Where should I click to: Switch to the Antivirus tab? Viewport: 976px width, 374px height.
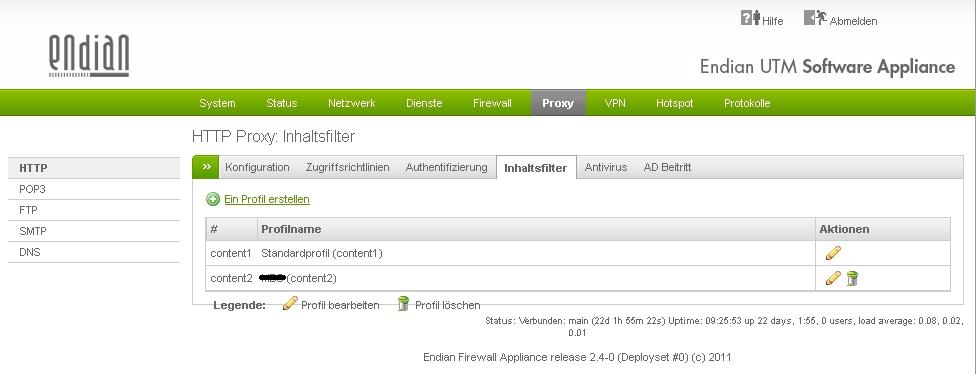click(606, 167)
